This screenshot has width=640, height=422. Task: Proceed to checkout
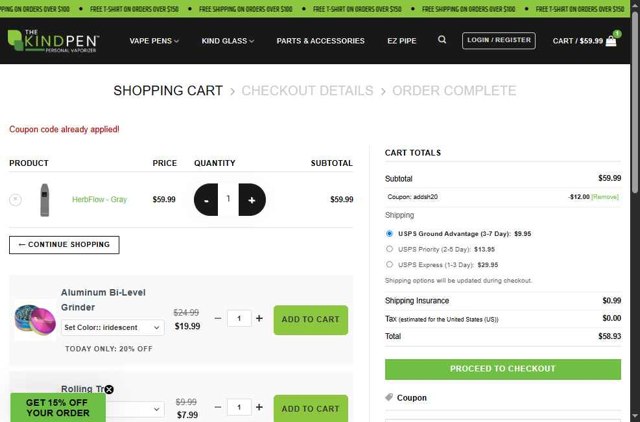tap(503, 369)
